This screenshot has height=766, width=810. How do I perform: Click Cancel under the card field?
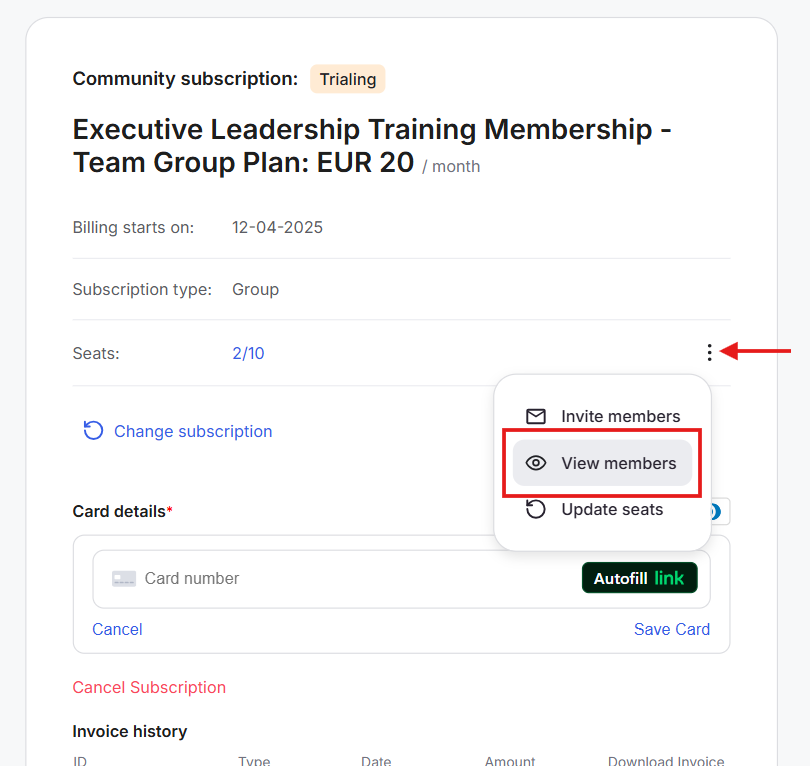[x=117, y=629]
